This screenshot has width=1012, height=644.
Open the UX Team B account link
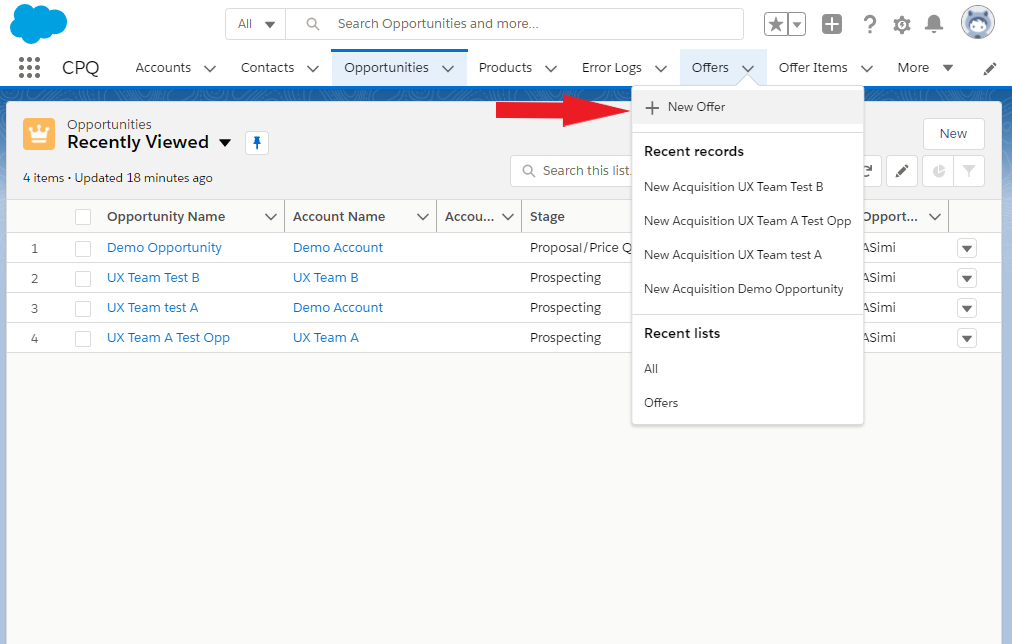(325, 278)
